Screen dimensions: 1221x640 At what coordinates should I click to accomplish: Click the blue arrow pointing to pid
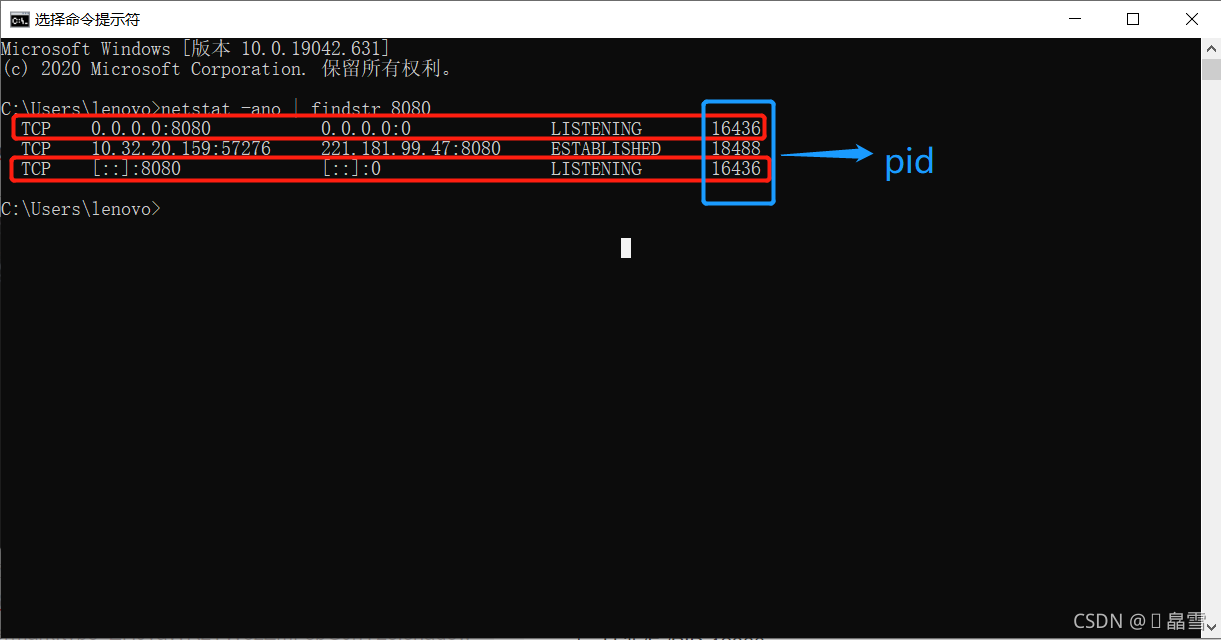tap(826, 153)
